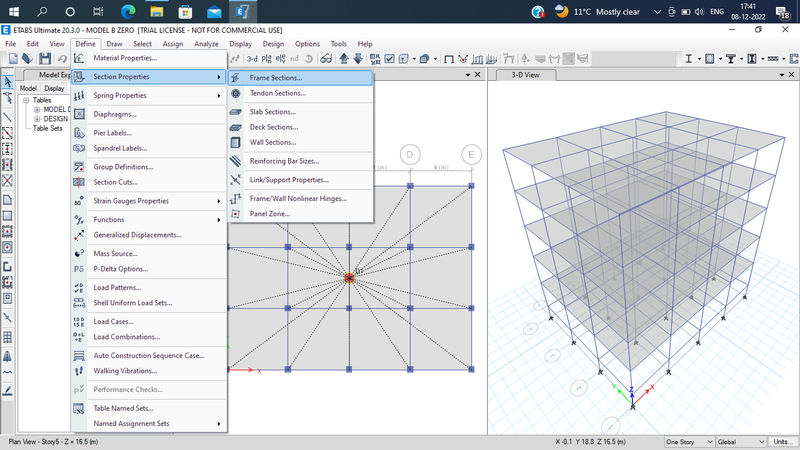The width and height of the screenshot is (800, 450).
Task: Switch to the 3-D View tab
Action: (525, 75)
